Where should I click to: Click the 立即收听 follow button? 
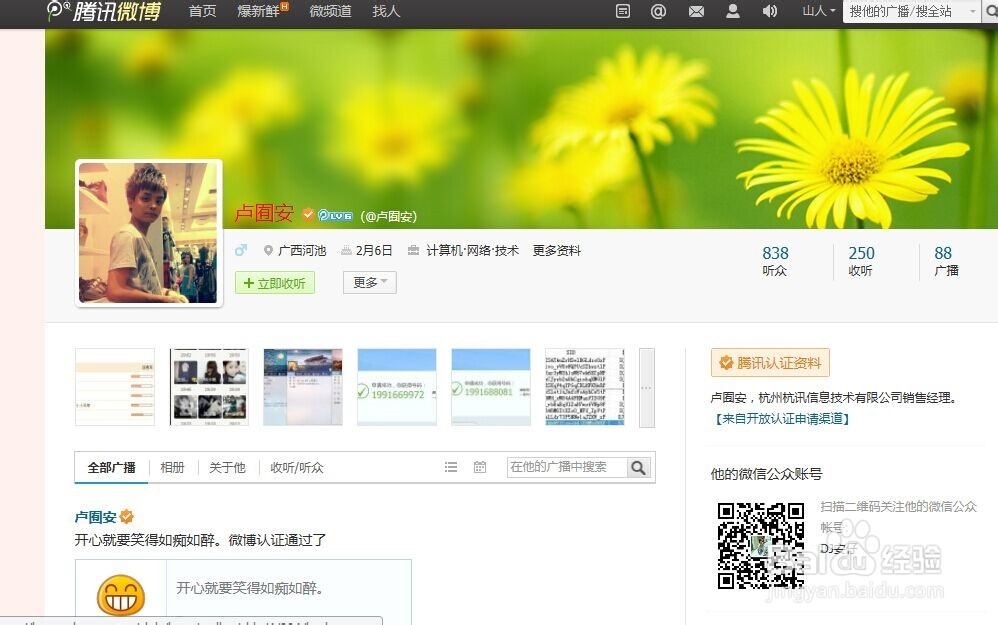pos(274,282)
